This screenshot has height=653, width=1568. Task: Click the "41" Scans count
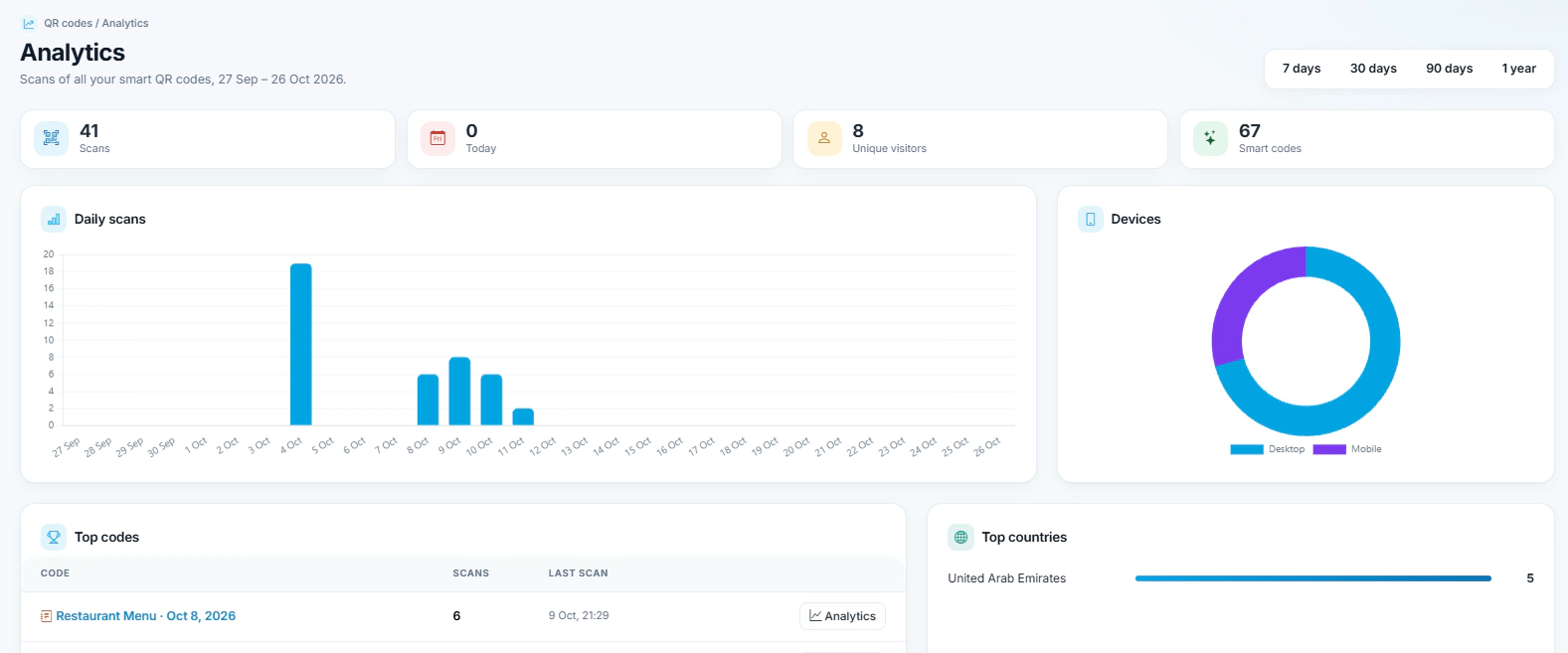point(89,131)
